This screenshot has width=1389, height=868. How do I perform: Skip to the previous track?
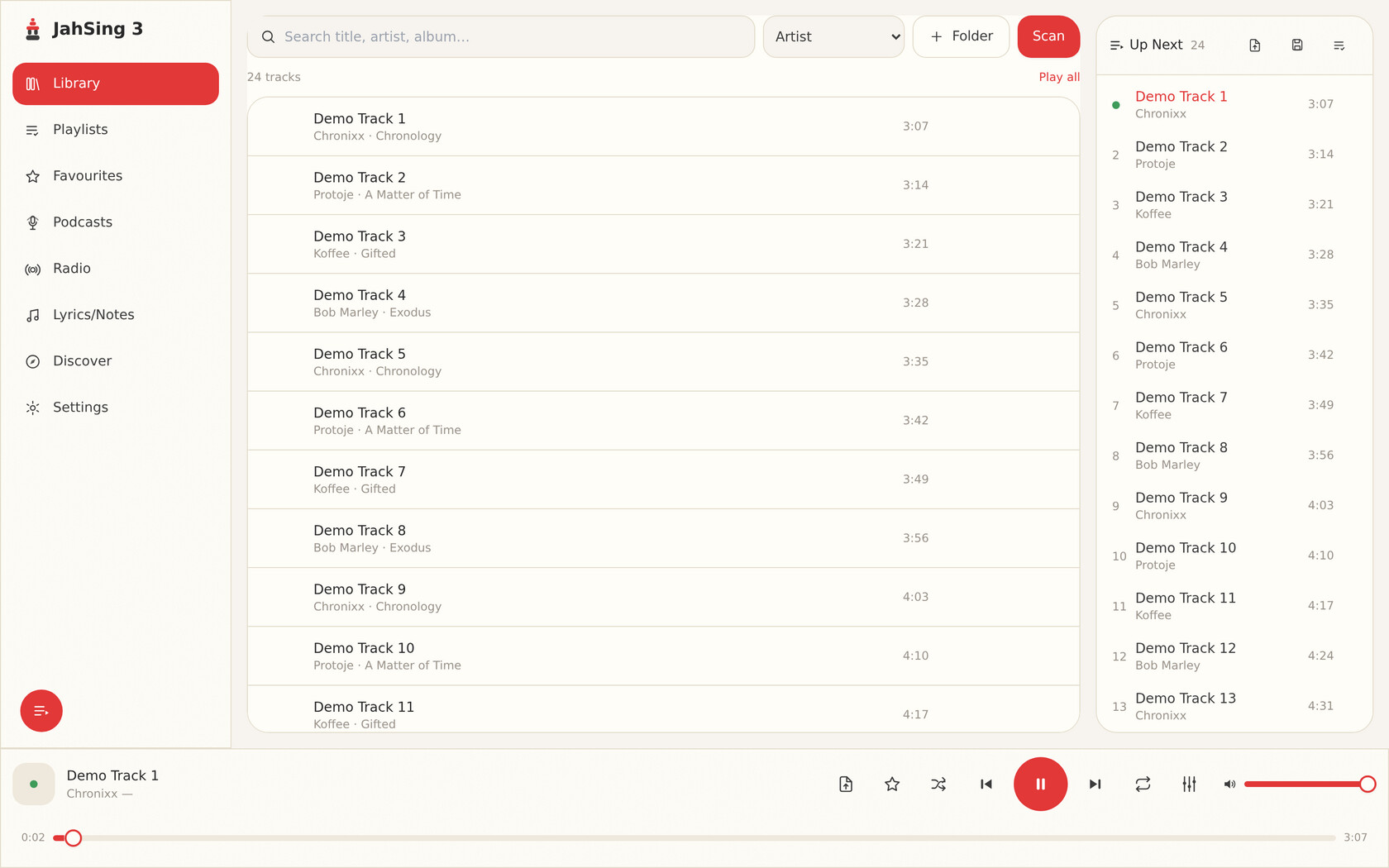[986, 784]
